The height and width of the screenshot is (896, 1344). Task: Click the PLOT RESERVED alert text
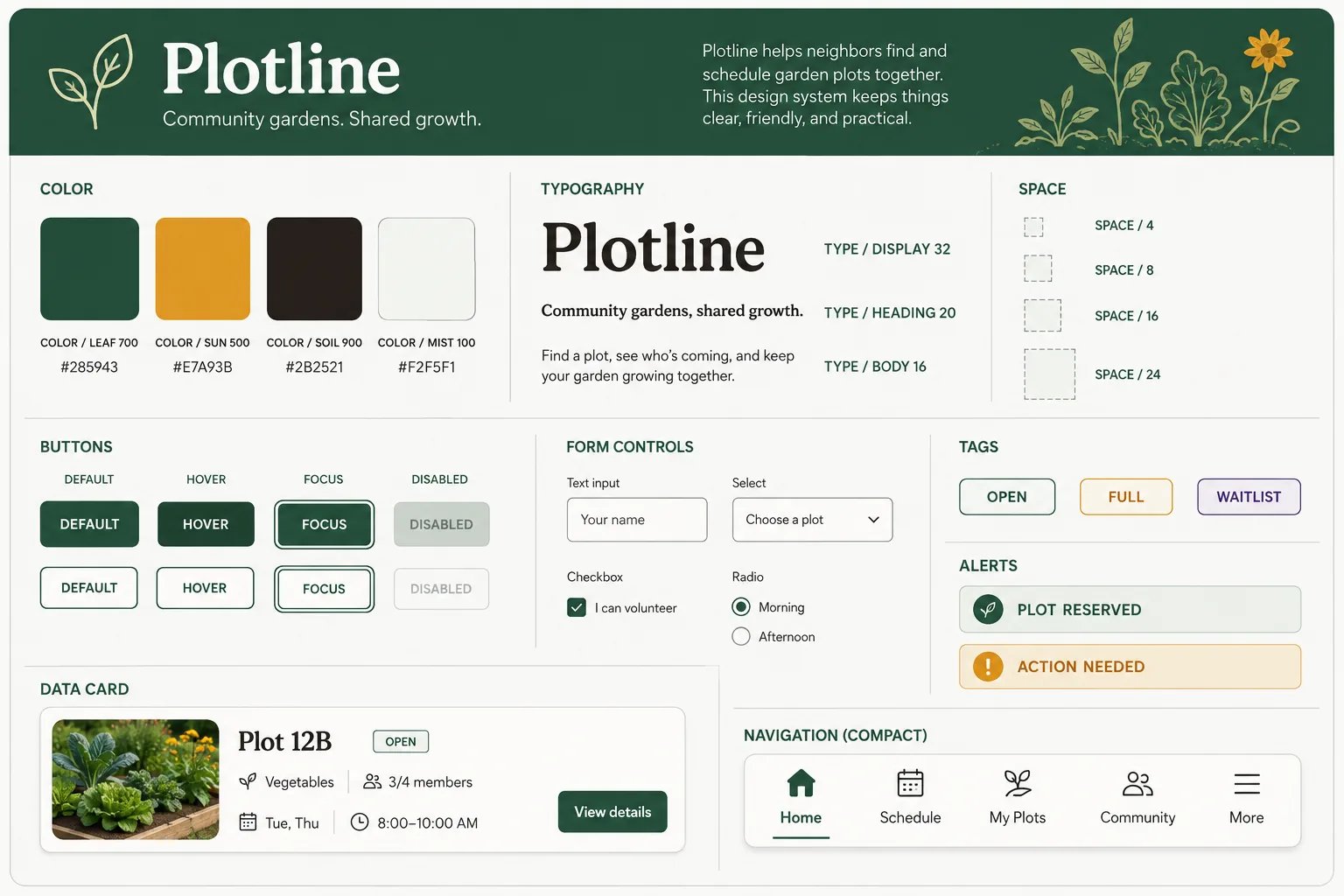pos(1079,610)
